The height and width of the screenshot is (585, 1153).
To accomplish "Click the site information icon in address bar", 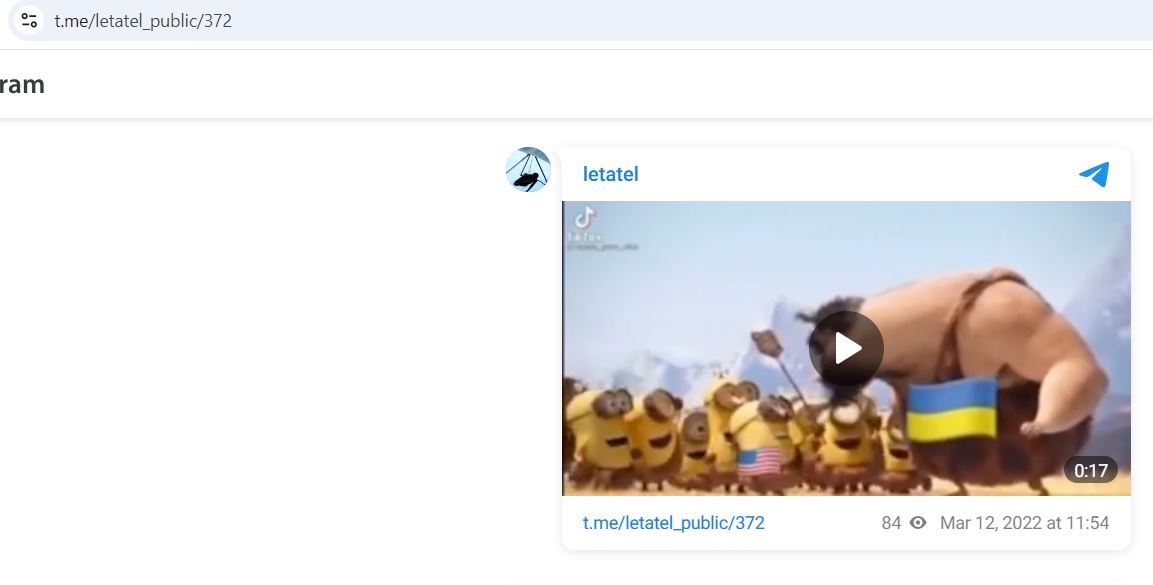I will tap(29, 20).
